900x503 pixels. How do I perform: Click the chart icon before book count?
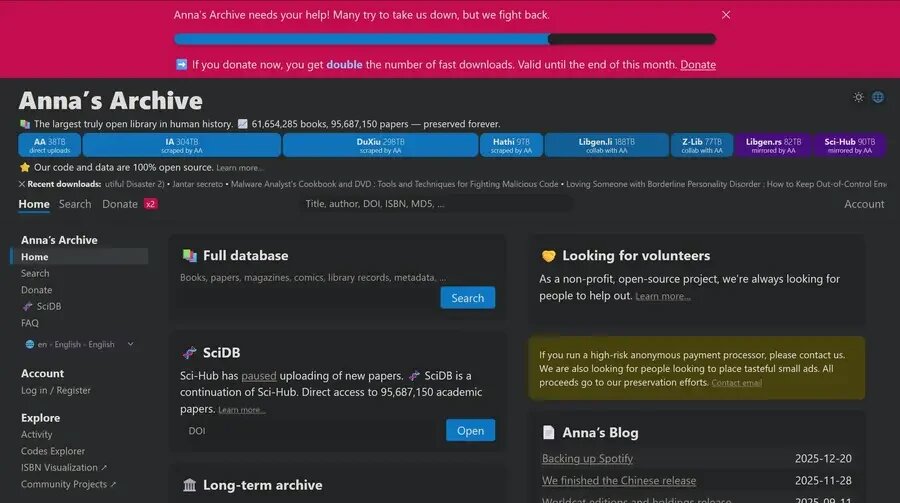point(243,124)
